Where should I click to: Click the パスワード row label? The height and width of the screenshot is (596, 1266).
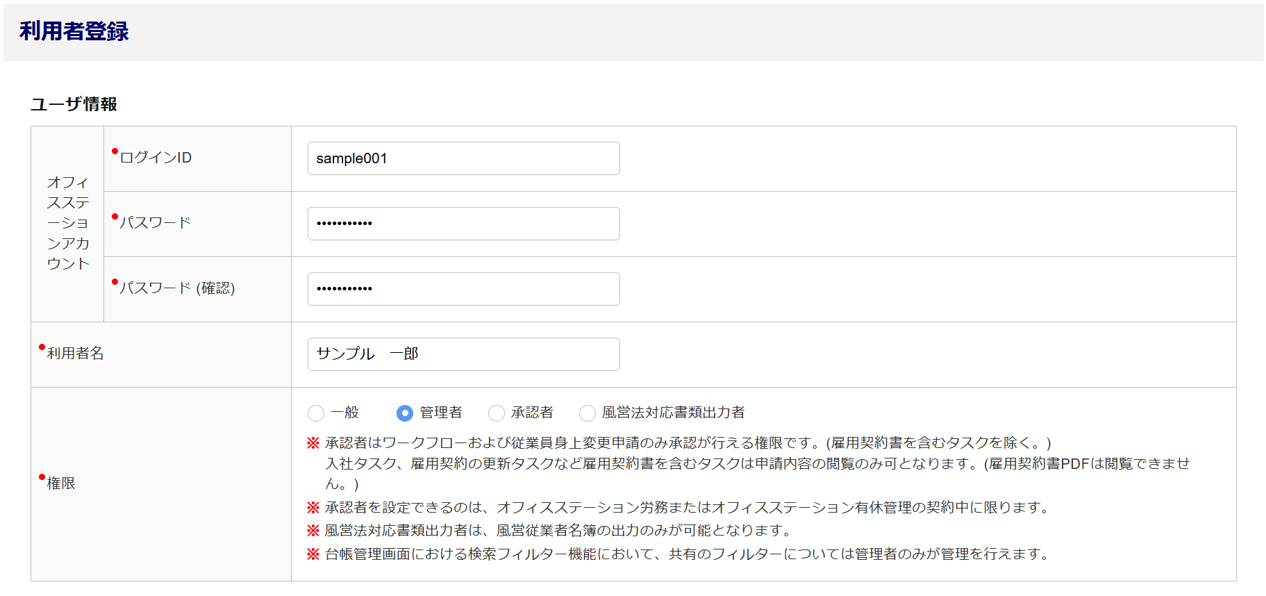(155, 223)
